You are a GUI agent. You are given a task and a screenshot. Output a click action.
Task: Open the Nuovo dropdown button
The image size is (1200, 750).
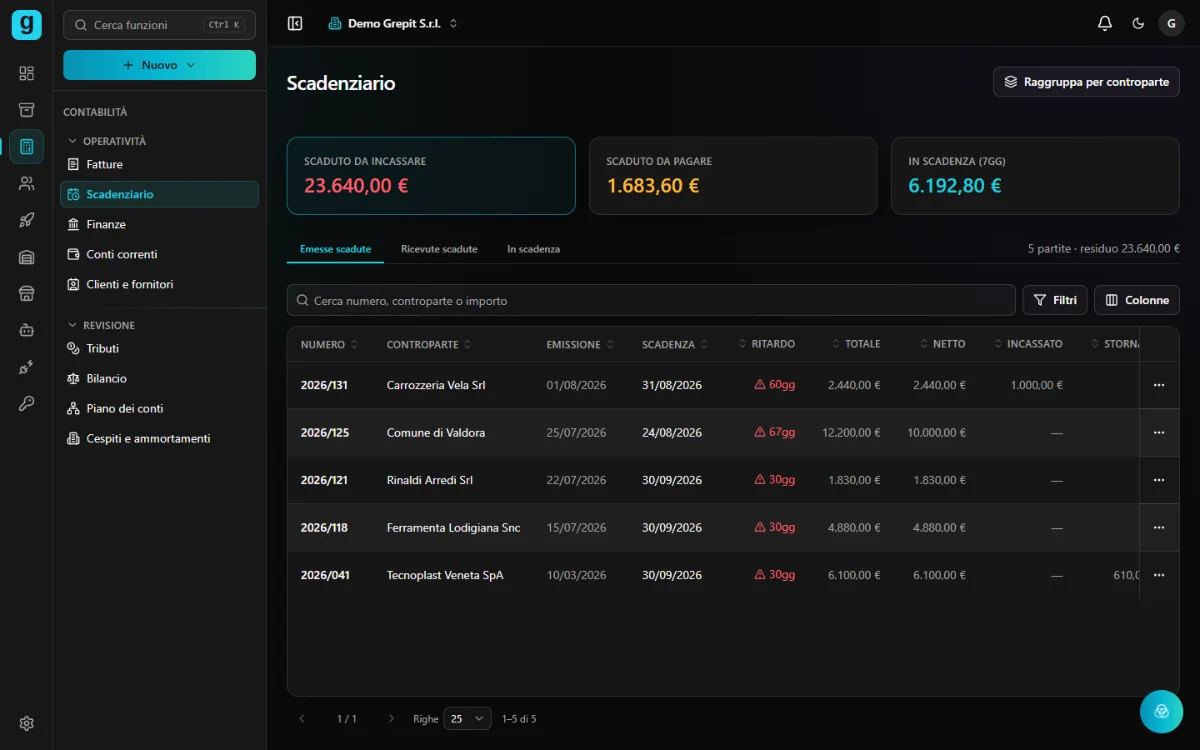click(159, 65)
